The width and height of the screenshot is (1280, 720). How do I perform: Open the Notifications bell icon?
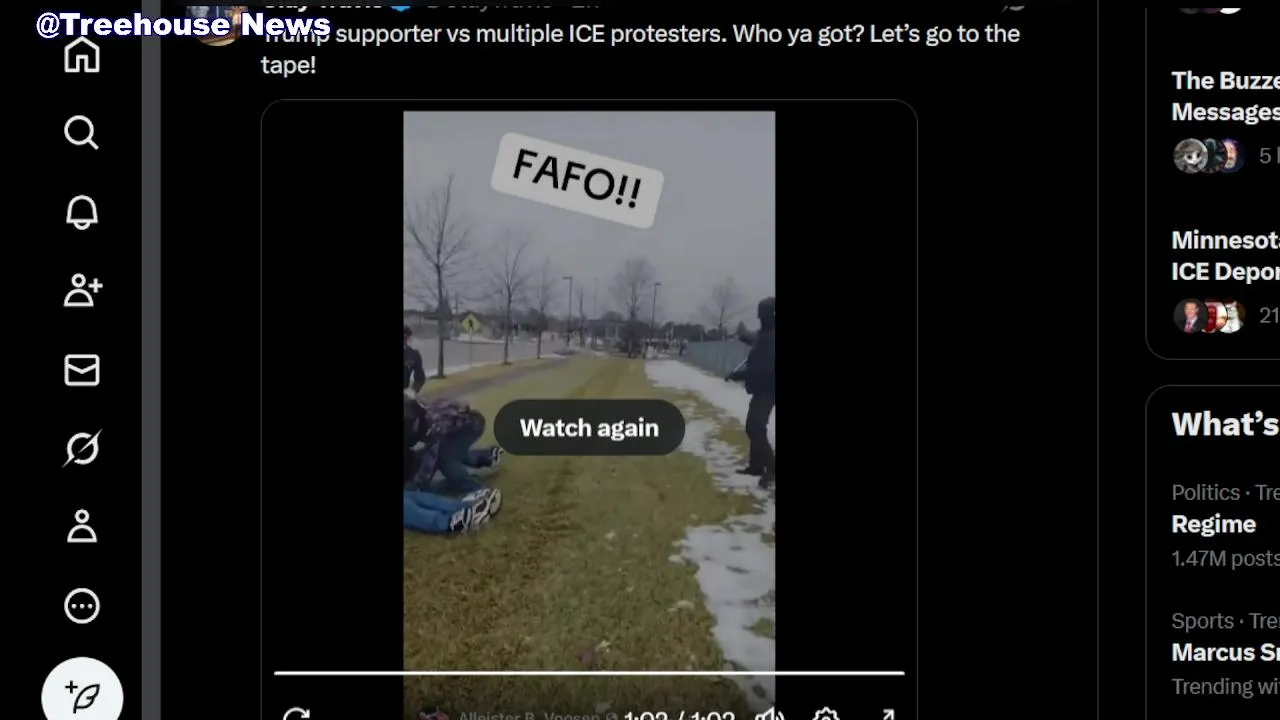pyautogui.click(x=82, y=211)
